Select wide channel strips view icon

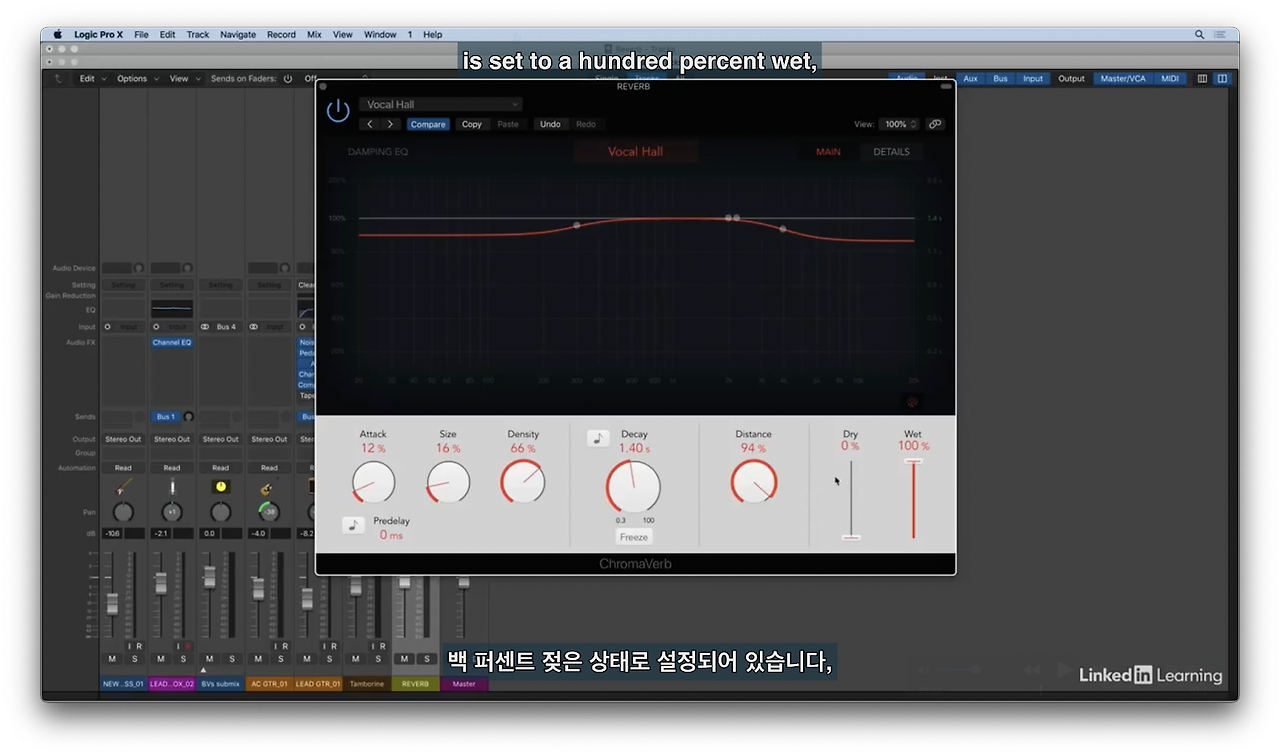click(x=1221, y=79)
